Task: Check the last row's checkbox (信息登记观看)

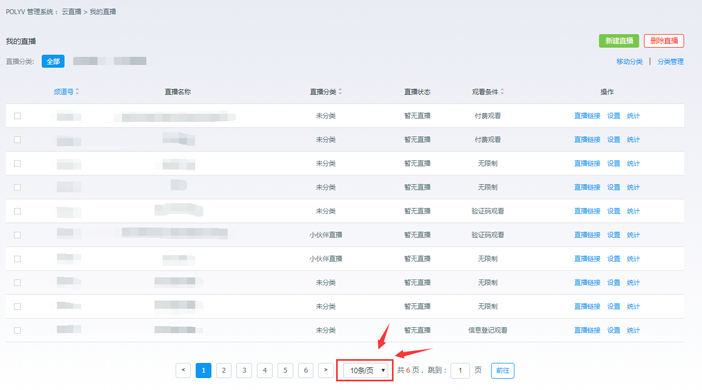Action: [17, 330]
